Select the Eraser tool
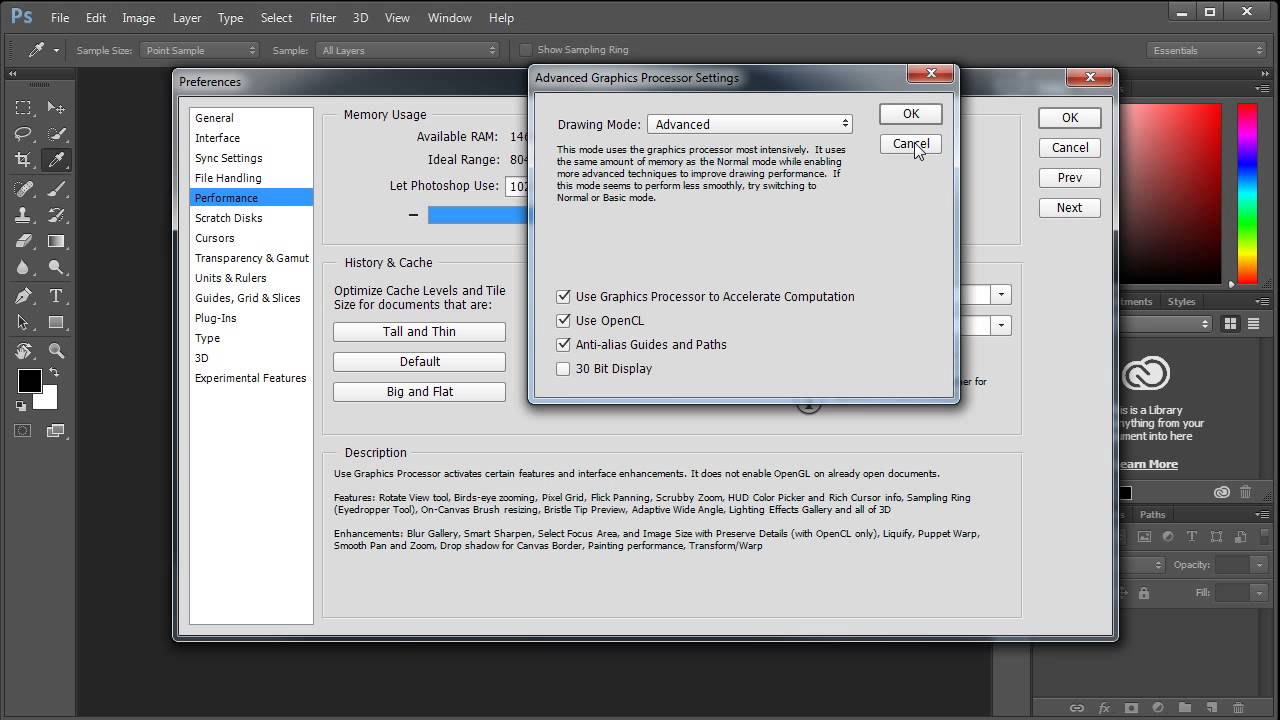Image resolution: width=1280 pixels, height=720 pixels. click(23, 241)
